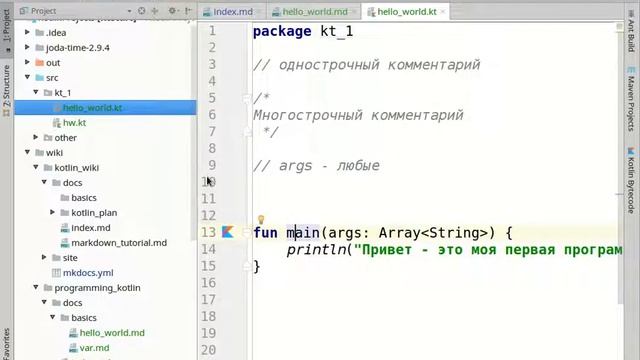Click the Kotlin run gutter icon on line 13
640x360 pixels.
tap(227, 232)
